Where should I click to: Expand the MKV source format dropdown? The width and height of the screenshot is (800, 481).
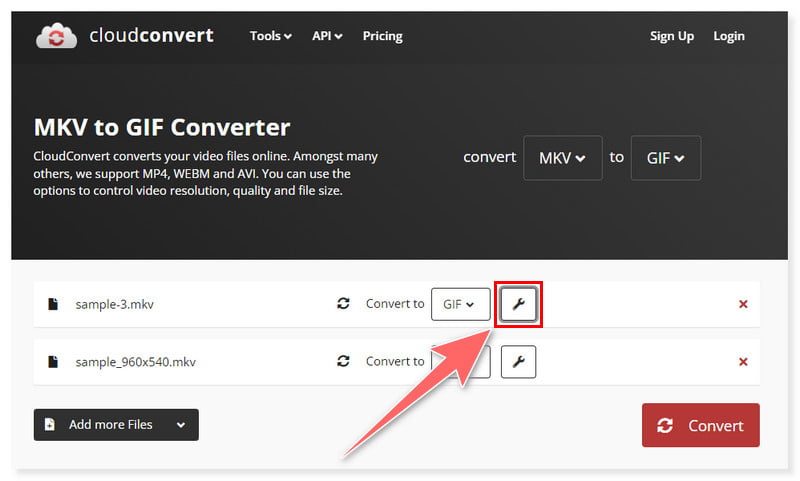[563, 158]
